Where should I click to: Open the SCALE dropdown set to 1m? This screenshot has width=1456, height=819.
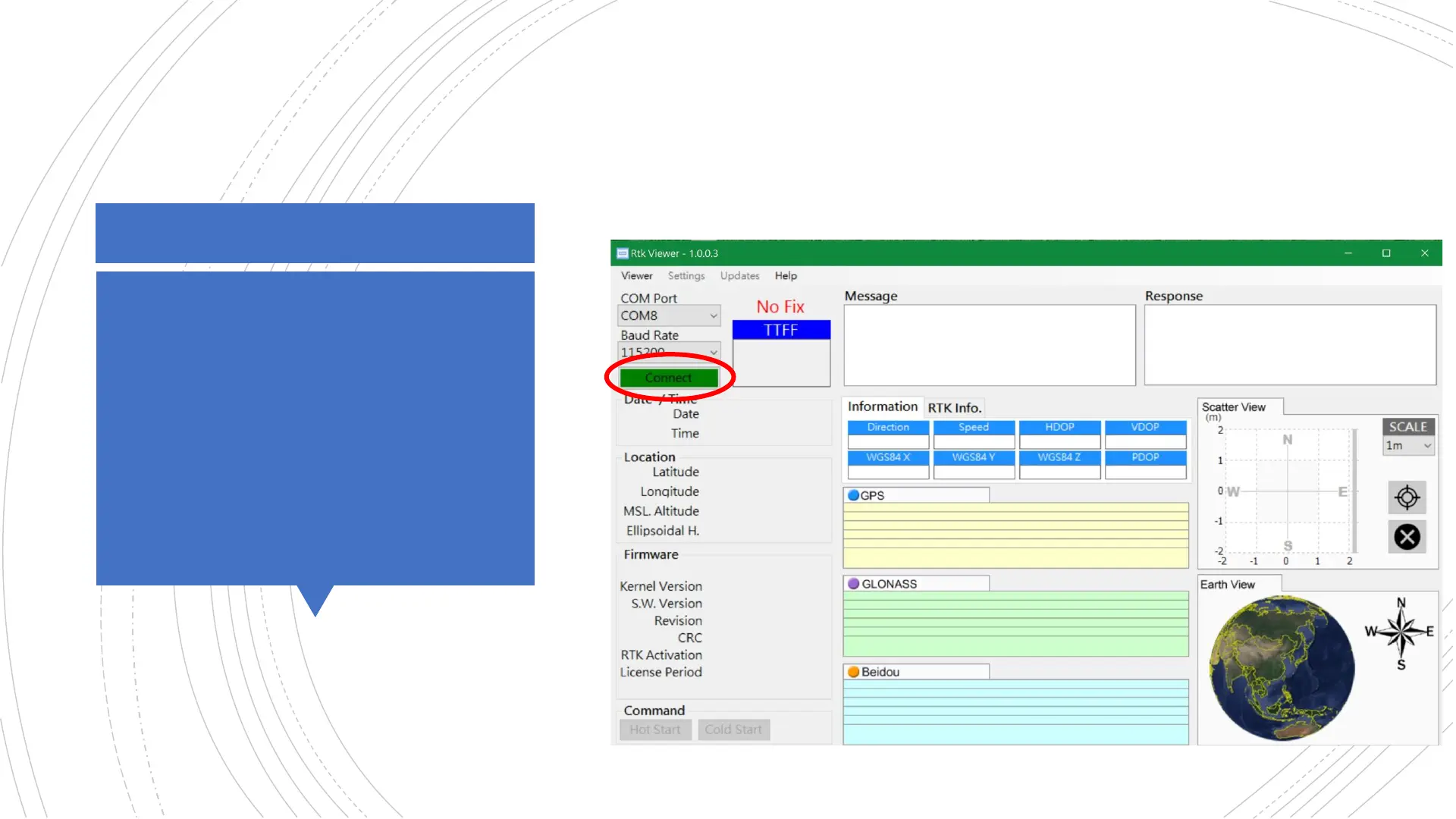1408,446
